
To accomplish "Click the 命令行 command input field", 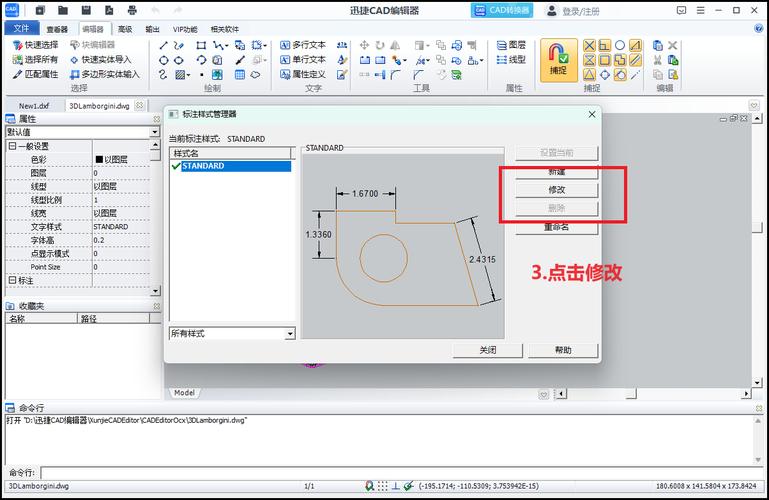I will 400,473.
